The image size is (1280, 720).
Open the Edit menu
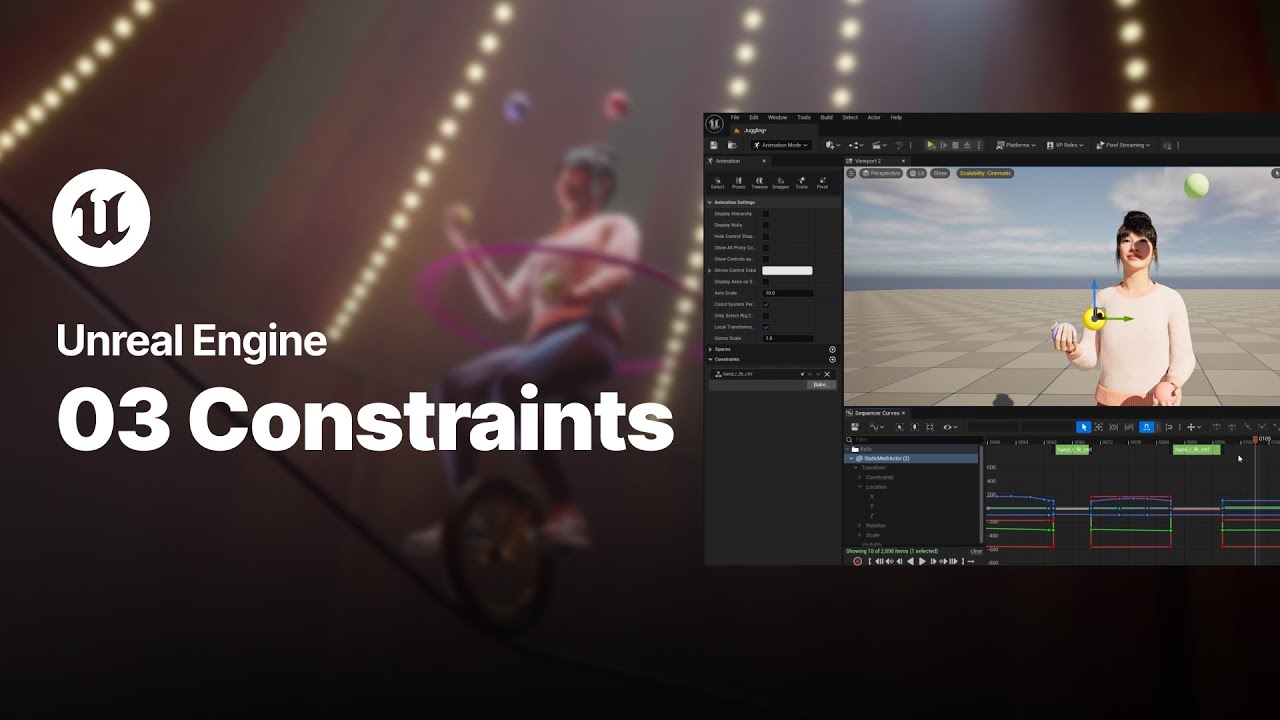coord(754,117)
